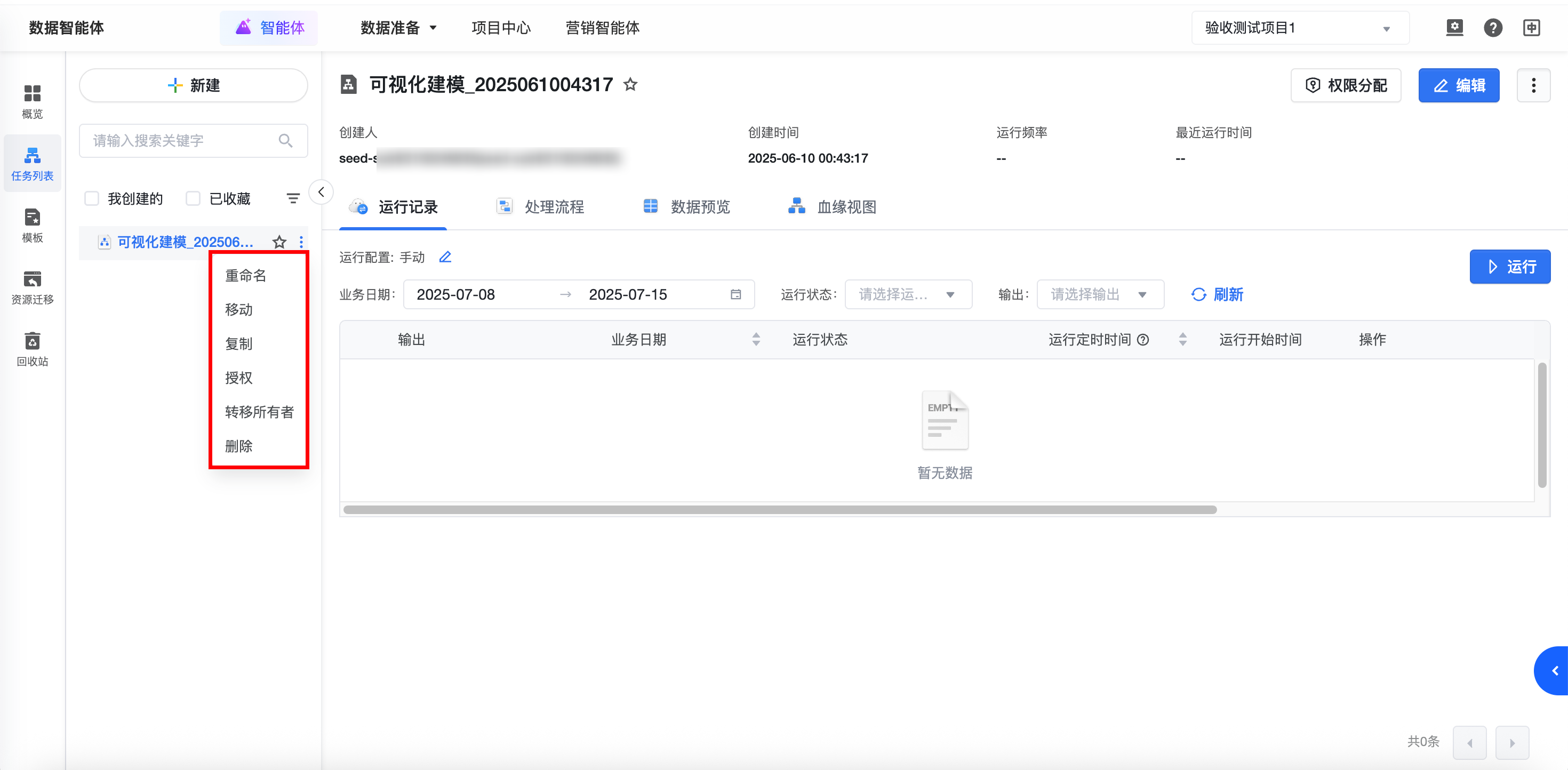1568x770 pixels.
Task: Open the filter icon beside 已收藏
Action: (293, 198)
